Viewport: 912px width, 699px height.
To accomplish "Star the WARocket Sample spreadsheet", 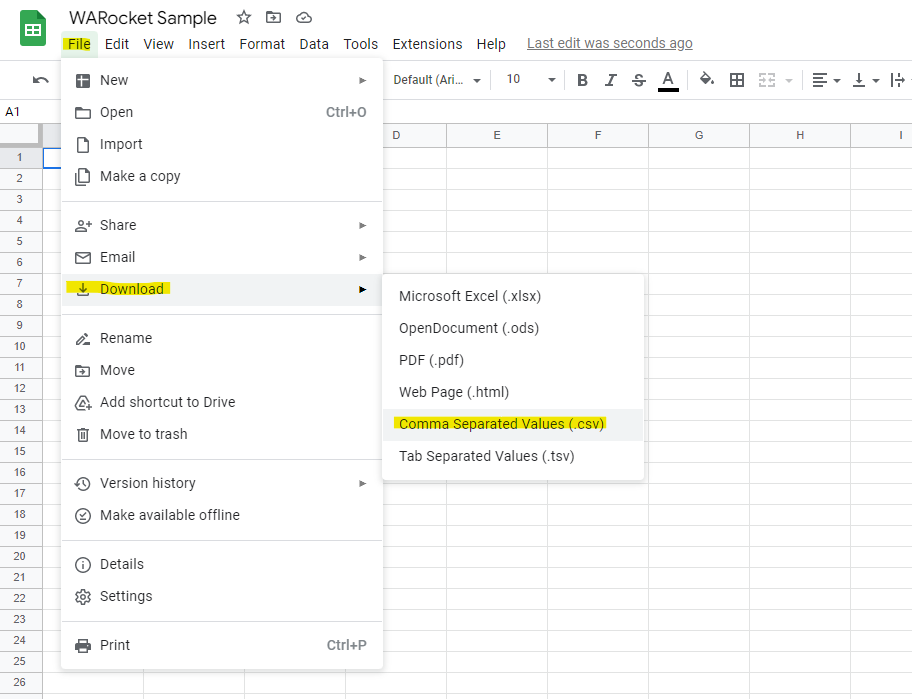I will click(243, 17).
